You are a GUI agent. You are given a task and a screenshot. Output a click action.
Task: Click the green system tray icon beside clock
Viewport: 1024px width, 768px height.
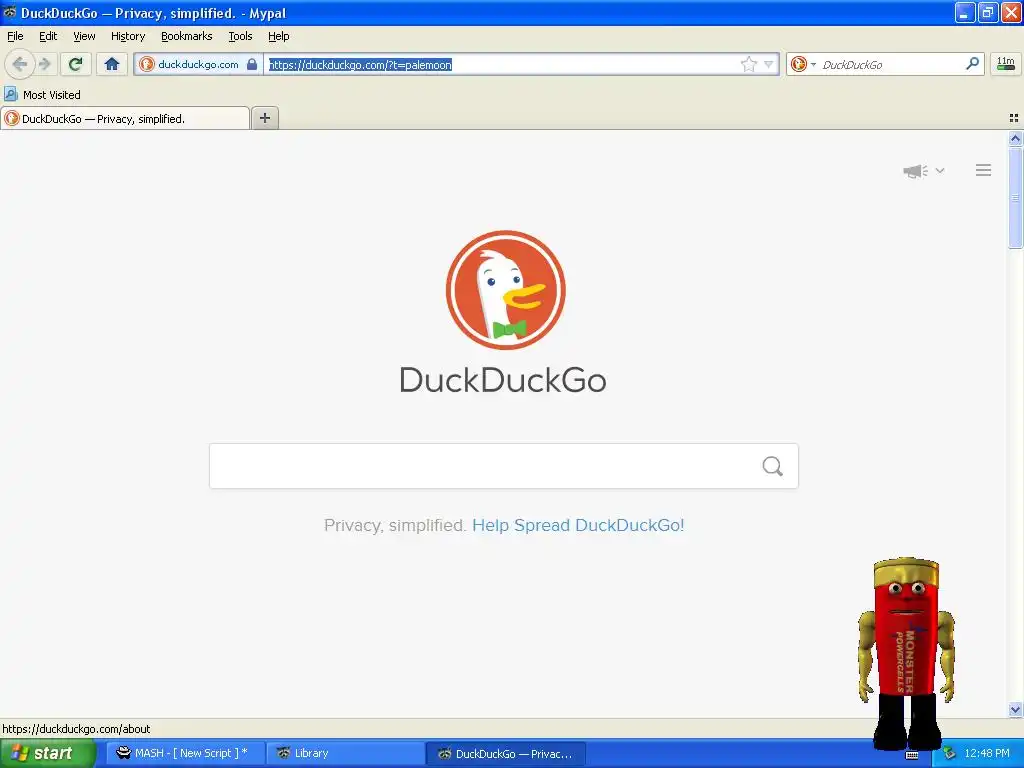(949, 754)
